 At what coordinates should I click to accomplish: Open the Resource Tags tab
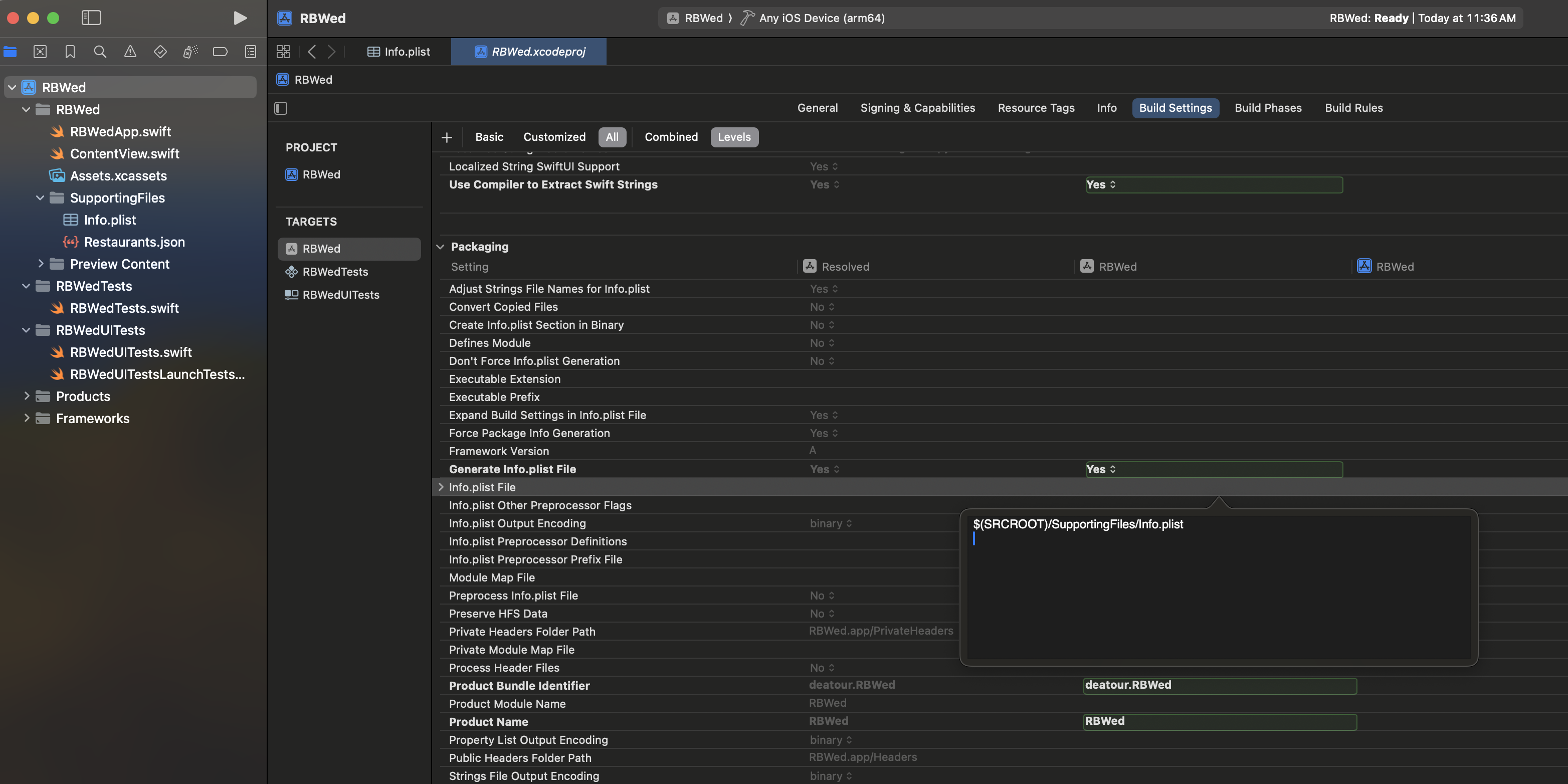coord(1036,108)
